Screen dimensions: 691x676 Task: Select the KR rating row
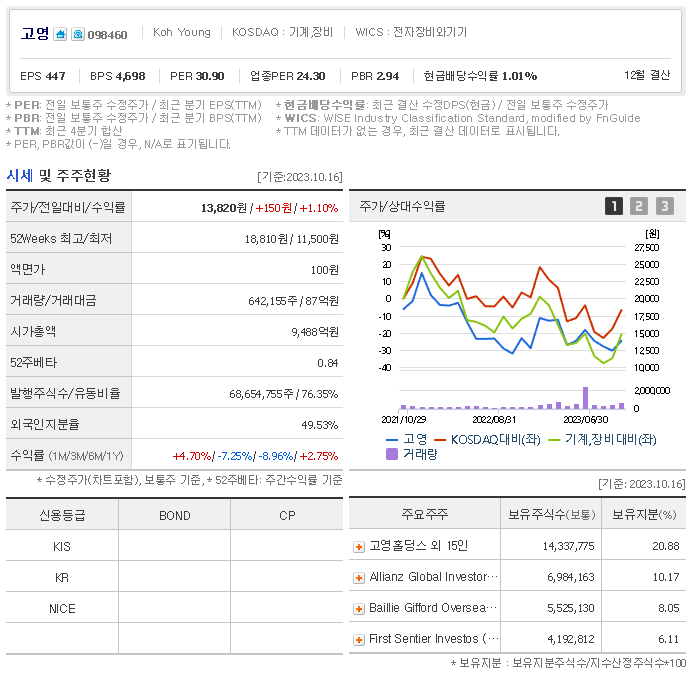click(175, 577)
